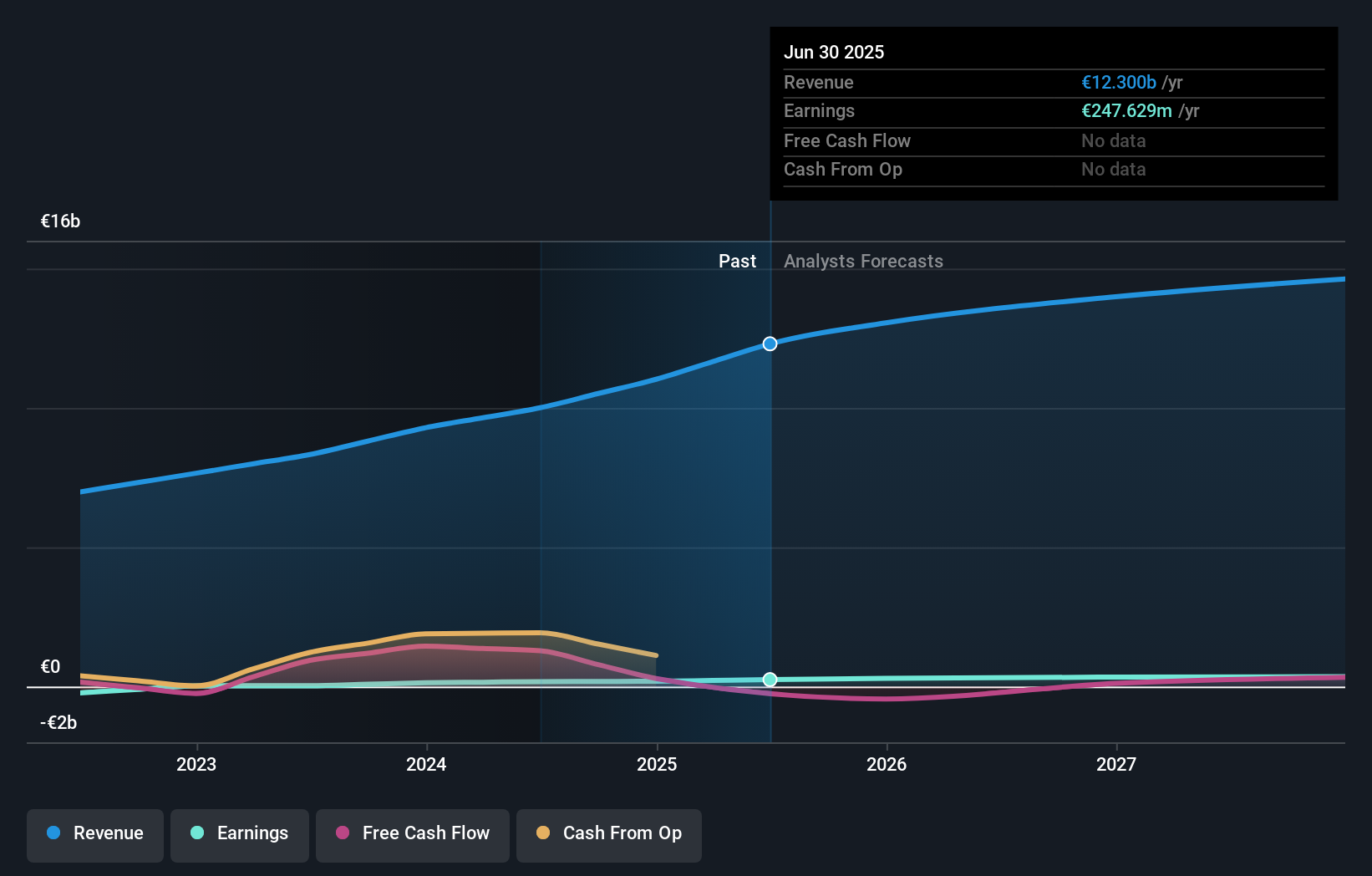Click the Earnings data point marker on teal line
This screenshot has width=1372, height=876.
pyautogui.click(x=770, y=680)
